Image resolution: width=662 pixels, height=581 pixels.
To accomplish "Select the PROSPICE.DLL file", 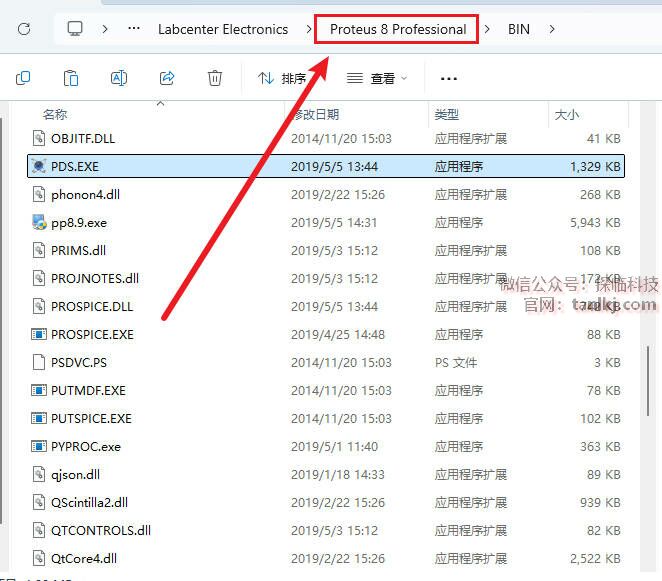I will pyautogui.click(x=326, y=307).
